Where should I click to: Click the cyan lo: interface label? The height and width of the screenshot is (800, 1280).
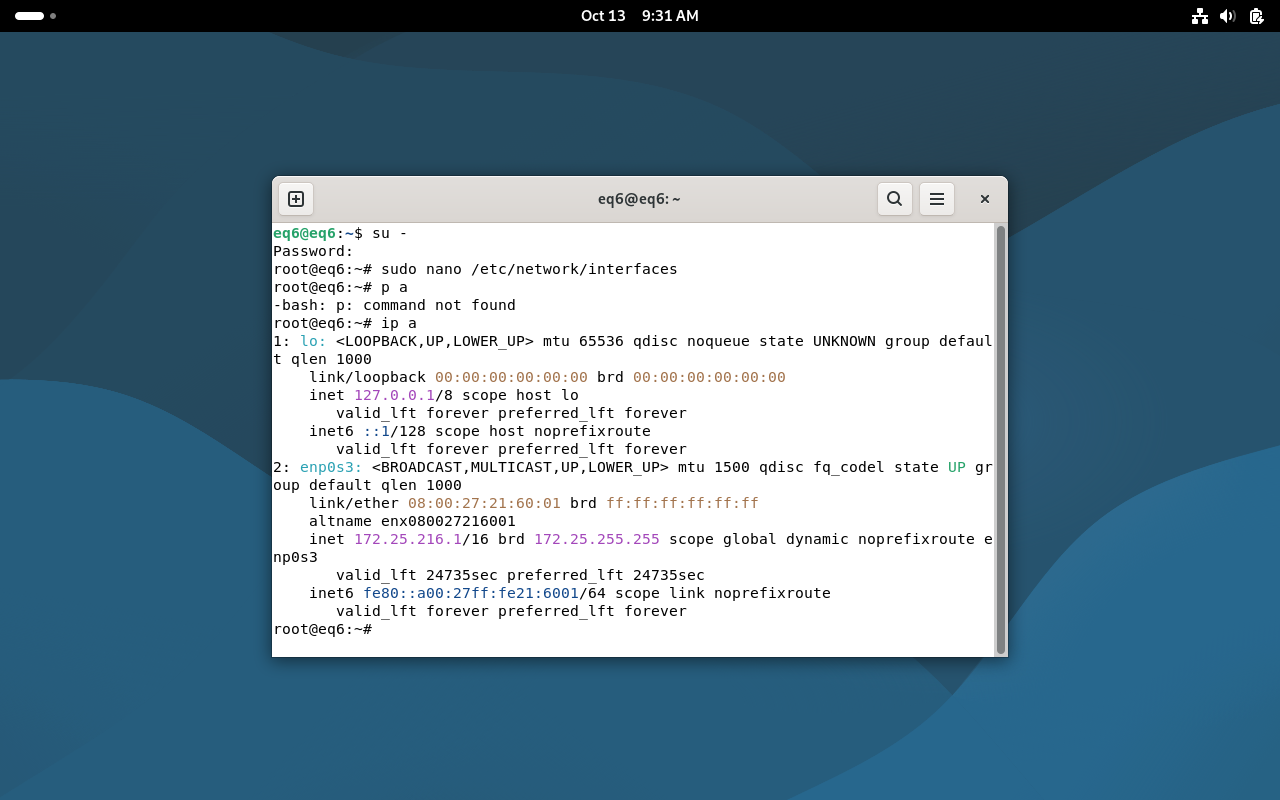pos(313,341)
